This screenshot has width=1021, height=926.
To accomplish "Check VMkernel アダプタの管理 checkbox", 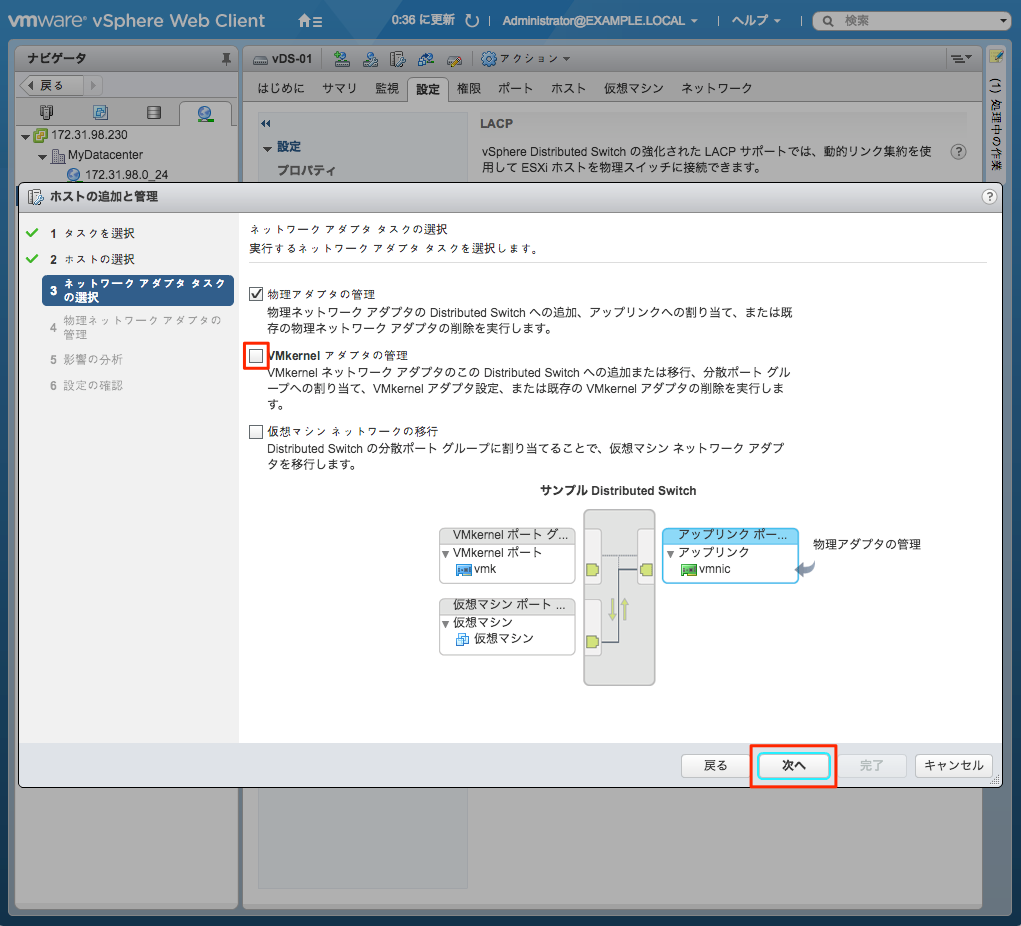I will (x=256, y=356).
